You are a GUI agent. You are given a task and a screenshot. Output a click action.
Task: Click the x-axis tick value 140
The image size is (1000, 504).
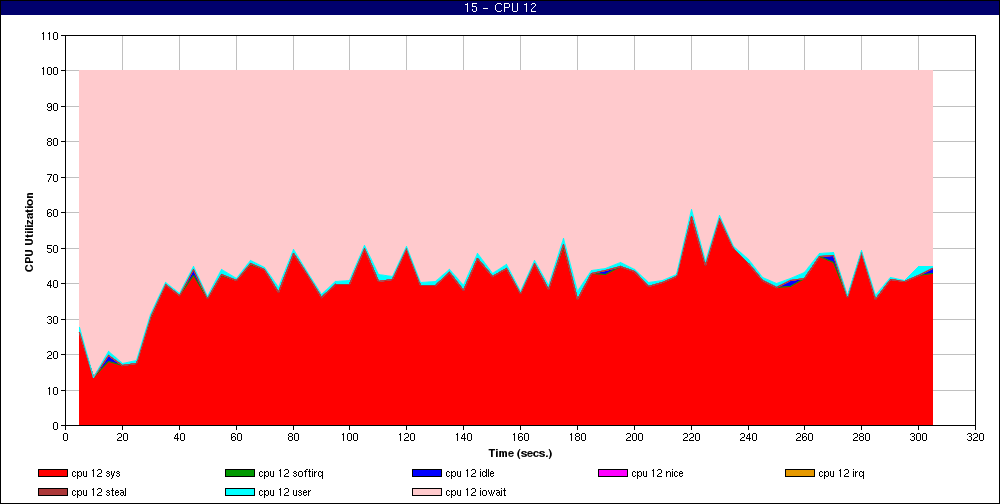click(464, 437)
